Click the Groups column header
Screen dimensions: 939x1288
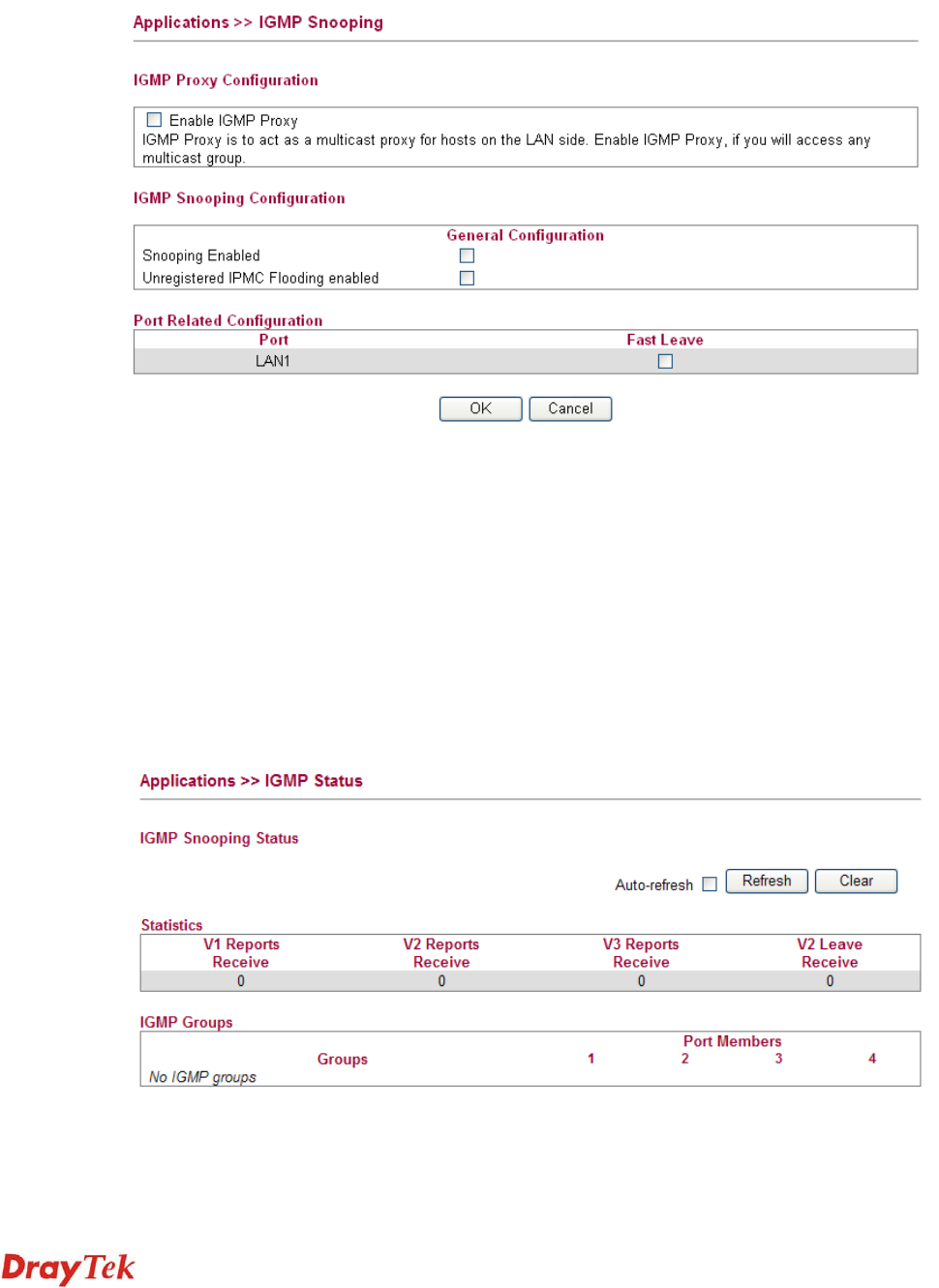click(343, 1059)
